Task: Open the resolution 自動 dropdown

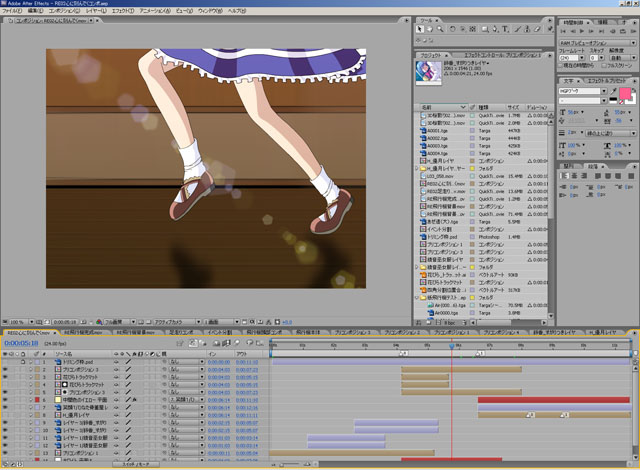Action: click(623, 58)
